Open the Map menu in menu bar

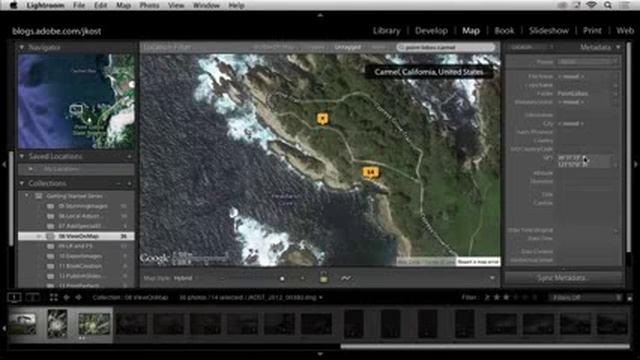(x=123, y=5)
